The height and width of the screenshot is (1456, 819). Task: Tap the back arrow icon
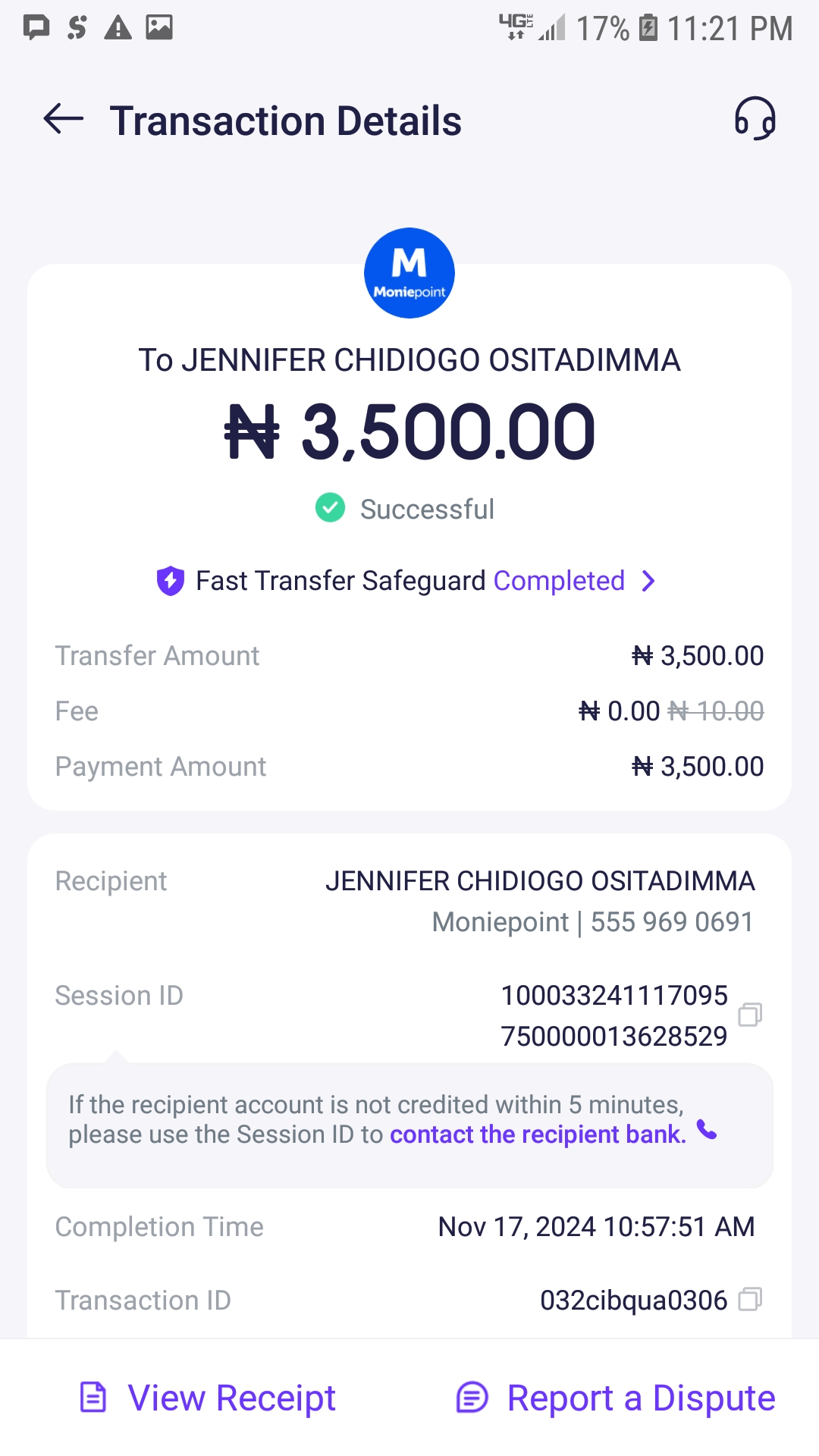tap(64, 119)
